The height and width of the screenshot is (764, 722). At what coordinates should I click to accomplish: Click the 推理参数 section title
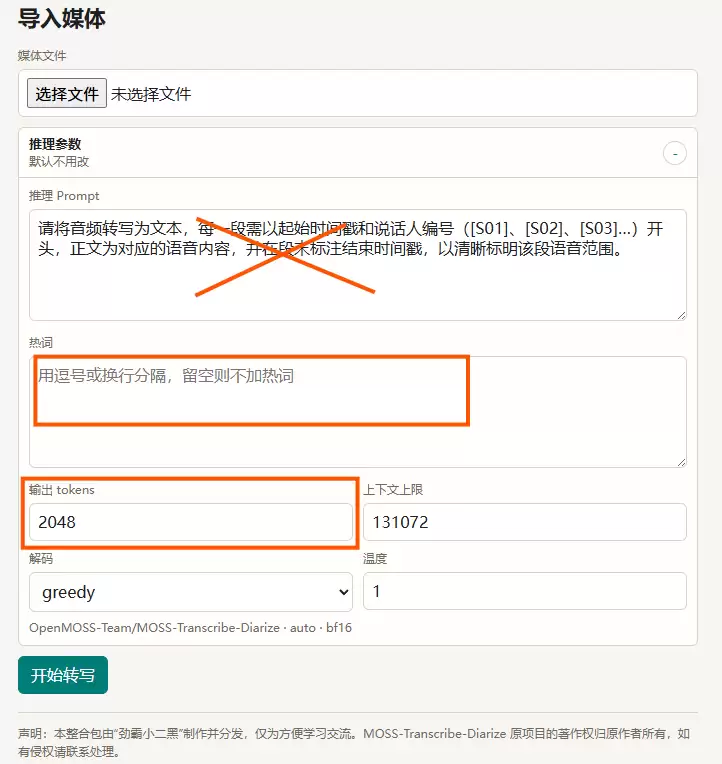tap(55, 144)
